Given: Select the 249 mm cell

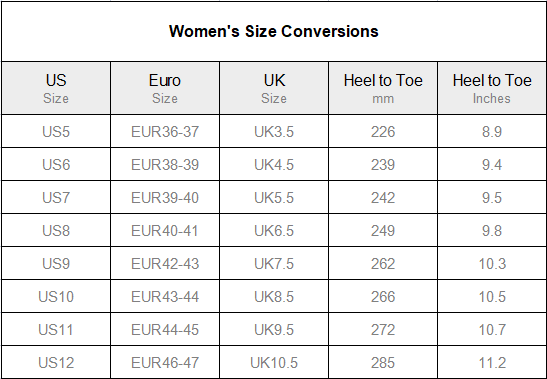Looking at the screenshot, I should coord(383,230).
